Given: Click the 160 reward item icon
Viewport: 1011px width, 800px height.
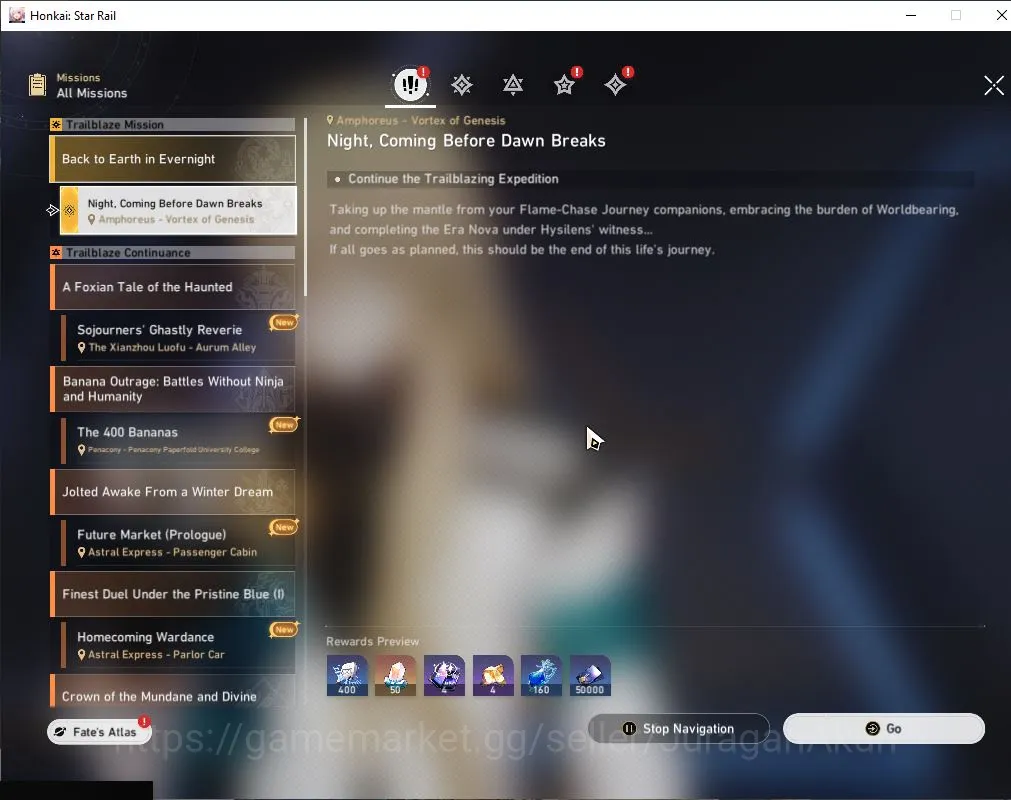Looking at the screenshot, I should coord(541,676).
